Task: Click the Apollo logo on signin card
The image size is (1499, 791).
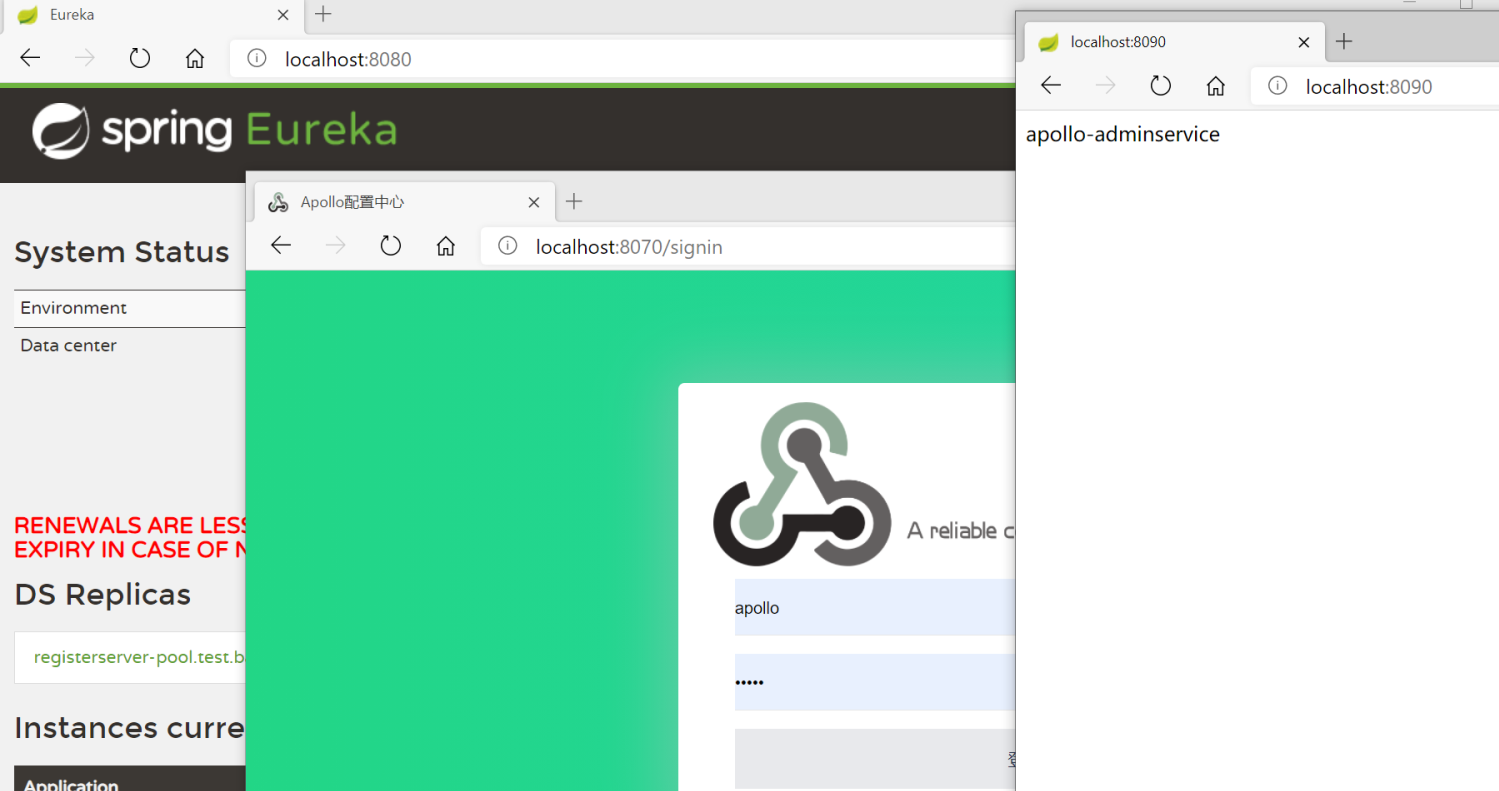Action: 802,485
